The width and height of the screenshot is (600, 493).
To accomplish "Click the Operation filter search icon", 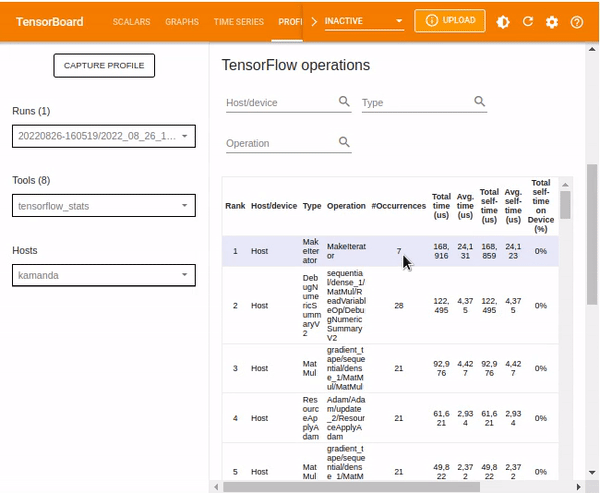I will click(x=344, y=142).
